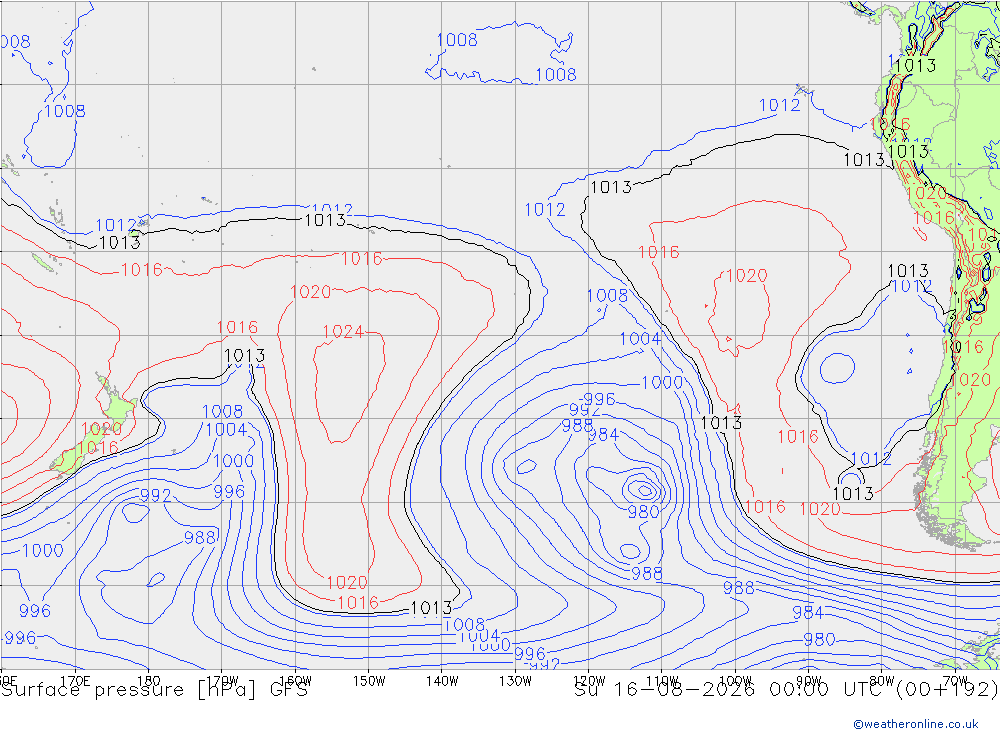Click the Surface pressure GFS title text
Screen dimensions: 1000x733
click(x=154, y=690)
